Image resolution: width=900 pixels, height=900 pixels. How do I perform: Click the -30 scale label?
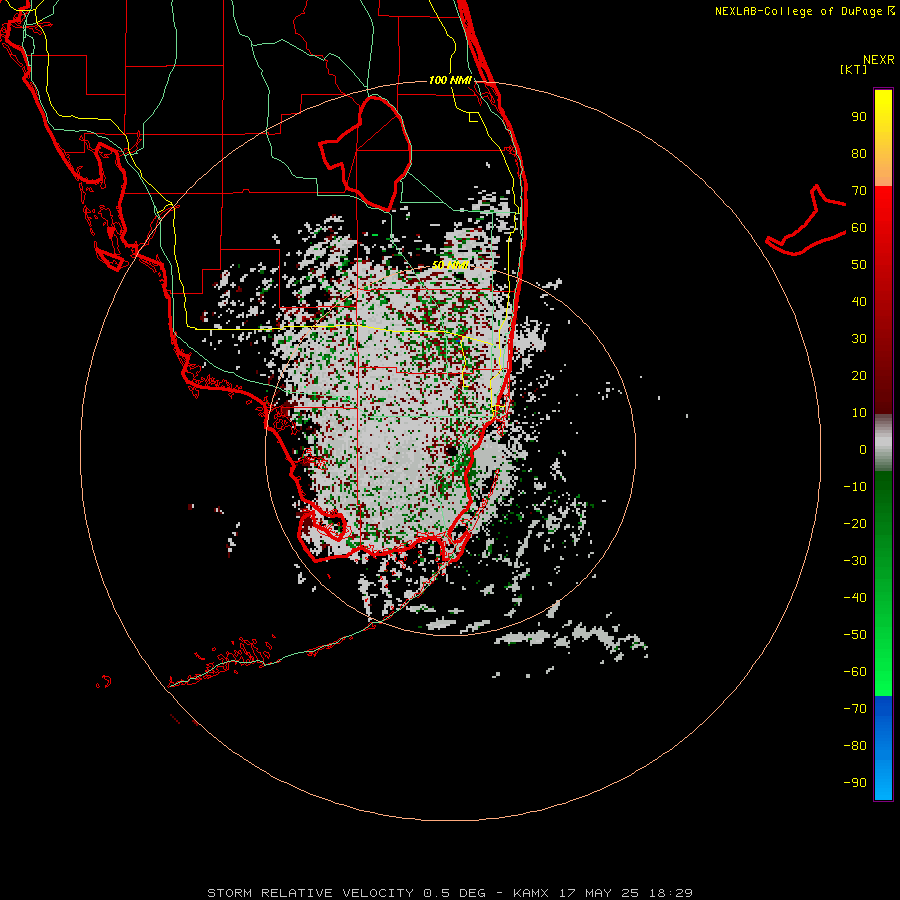tap(855, 561)
